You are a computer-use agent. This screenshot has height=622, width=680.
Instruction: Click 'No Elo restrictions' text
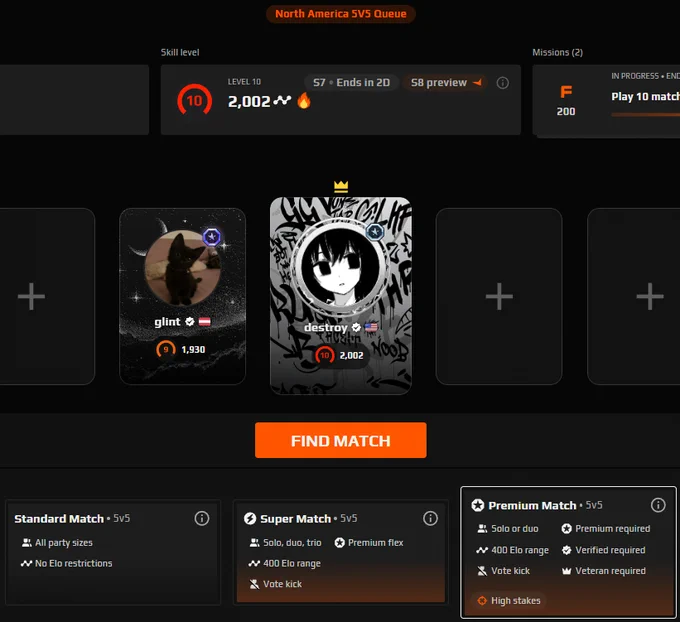(74, 563)
